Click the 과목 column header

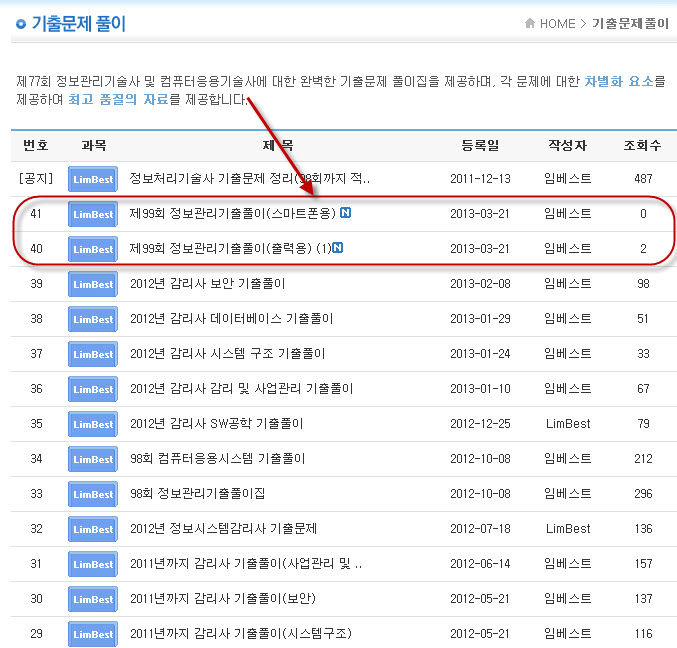click(x=94, y=145)
